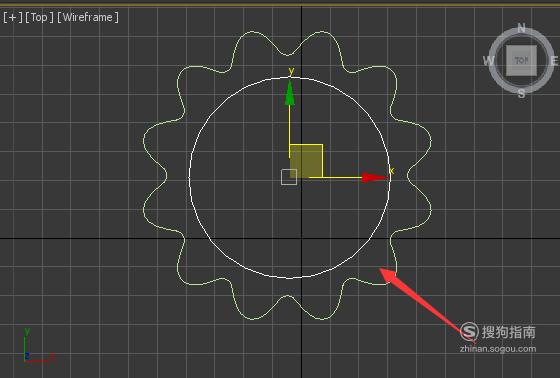Click the E compass label on ViewCube
Viewport: 560px width, 378px height.
point(554,61)
